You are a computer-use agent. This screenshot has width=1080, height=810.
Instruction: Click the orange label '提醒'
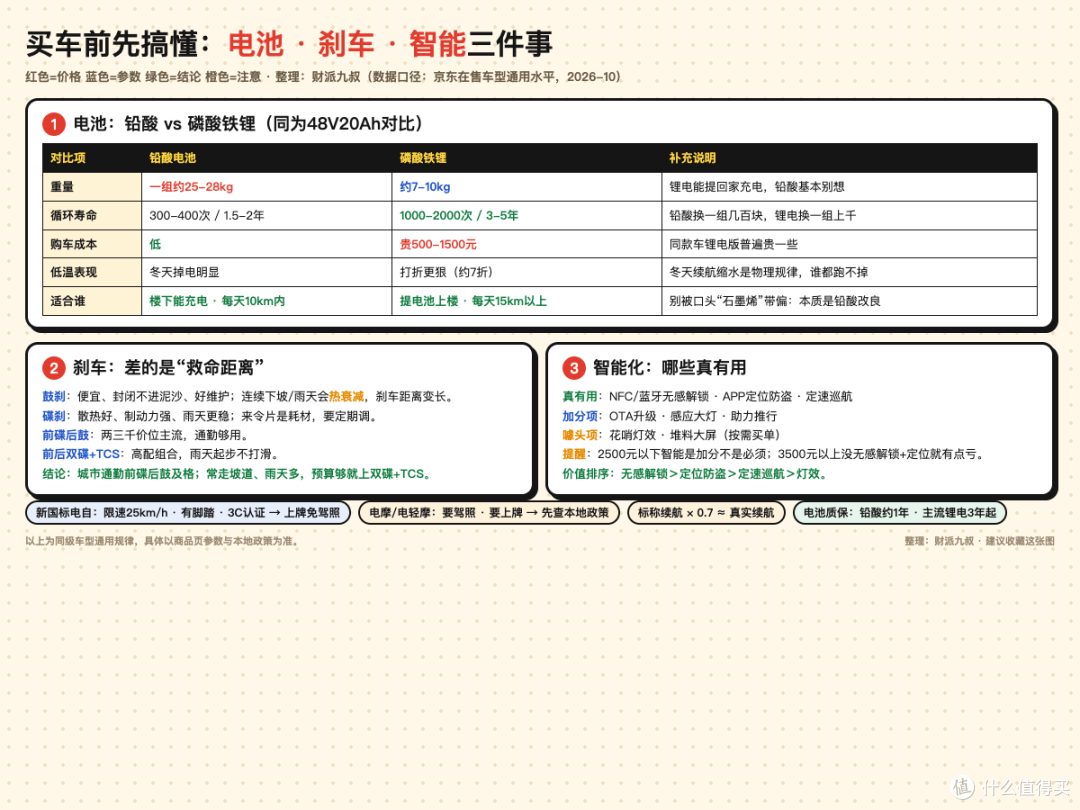click(574, 455)
